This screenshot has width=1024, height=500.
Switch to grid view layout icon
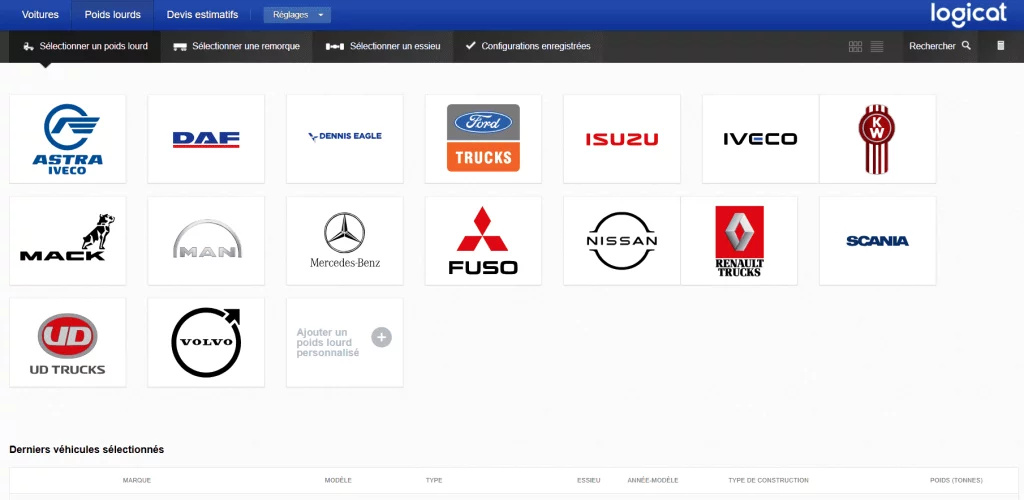pyautogui.click(x=855, y=46)
